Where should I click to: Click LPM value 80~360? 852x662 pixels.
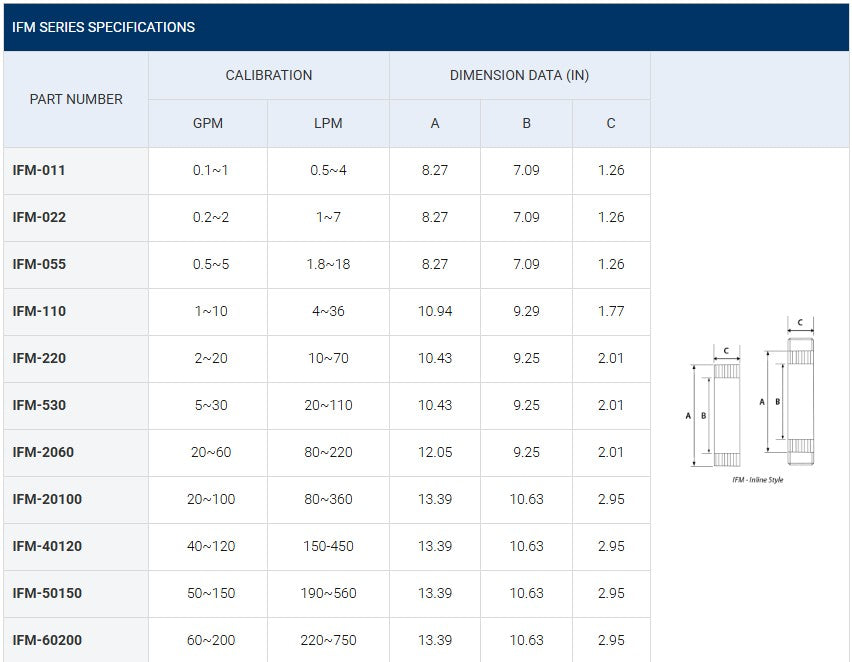click(x=328, y=499)
